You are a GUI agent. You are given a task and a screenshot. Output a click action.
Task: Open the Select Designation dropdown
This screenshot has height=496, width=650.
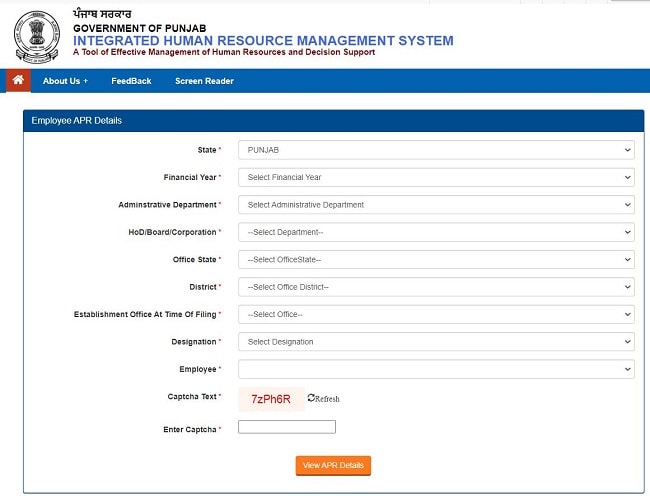pos(436,342)
